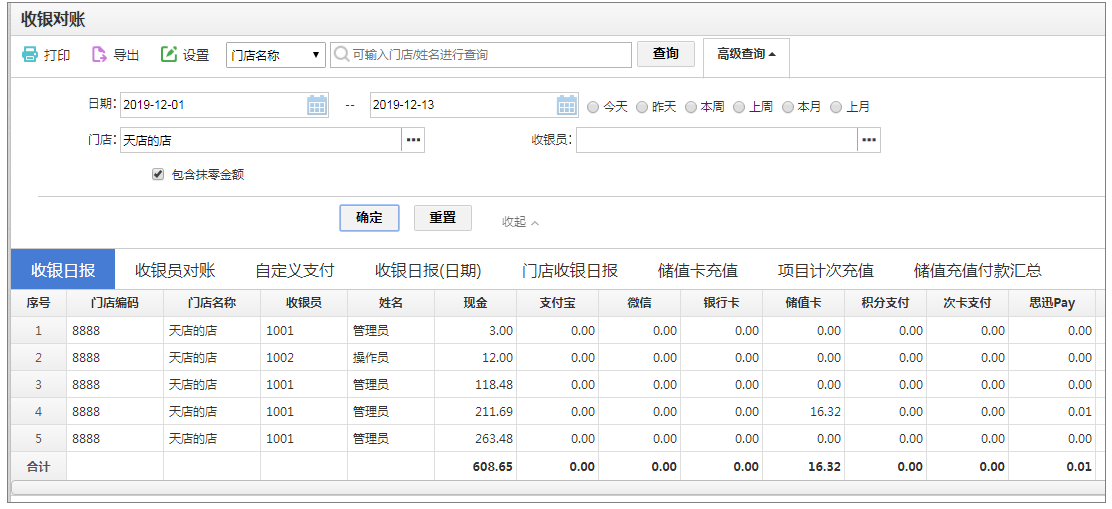Click the 查询 button

[x=665, y=54]
